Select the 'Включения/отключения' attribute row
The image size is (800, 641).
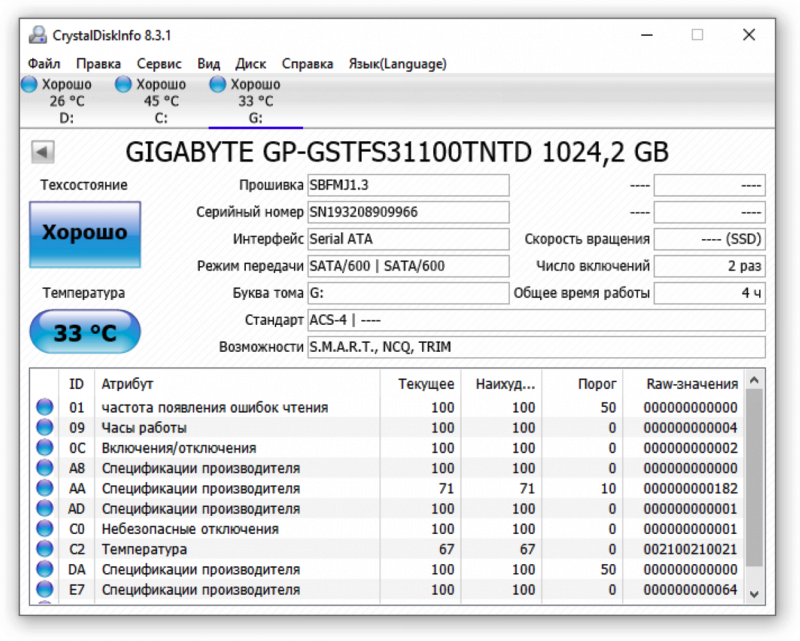click(x=388, y=448)
